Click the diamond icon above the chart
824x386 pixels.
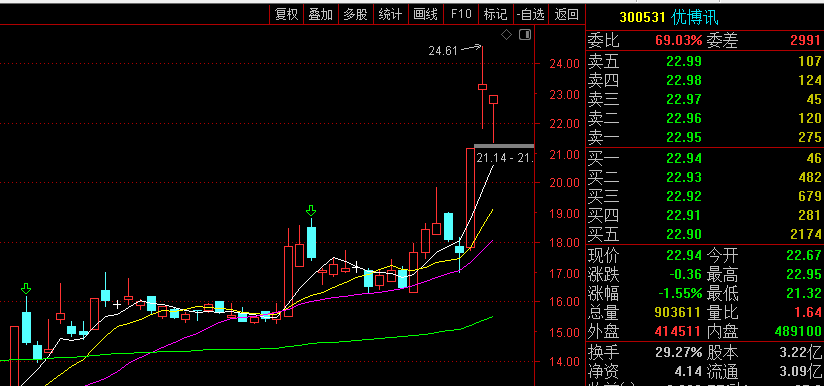[507, 35]
